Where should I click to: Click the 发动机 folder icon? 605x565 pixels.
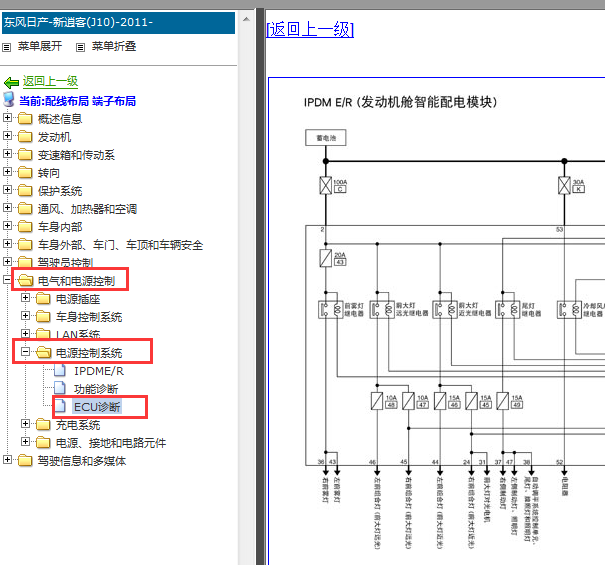[x=25, y=137]
